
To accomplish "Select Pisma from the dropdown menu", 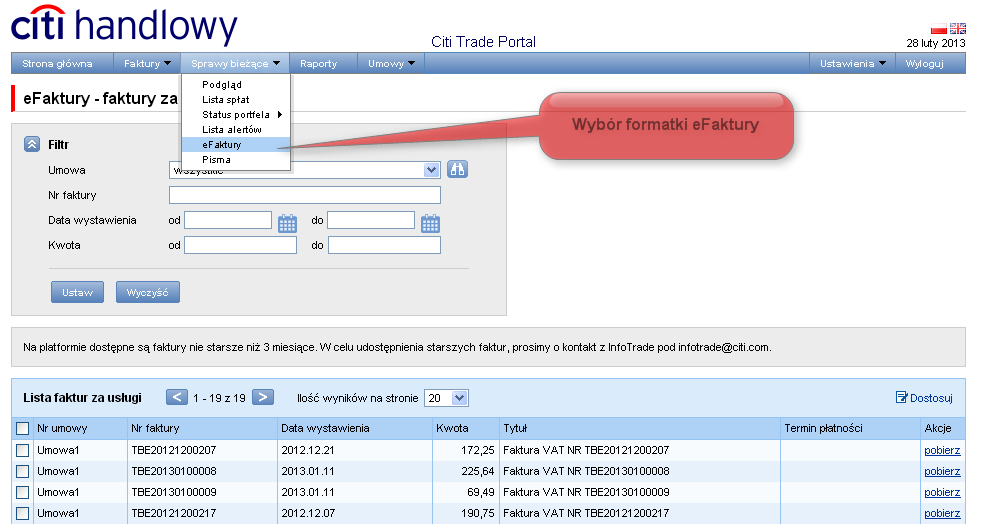I will click(216, 159).
